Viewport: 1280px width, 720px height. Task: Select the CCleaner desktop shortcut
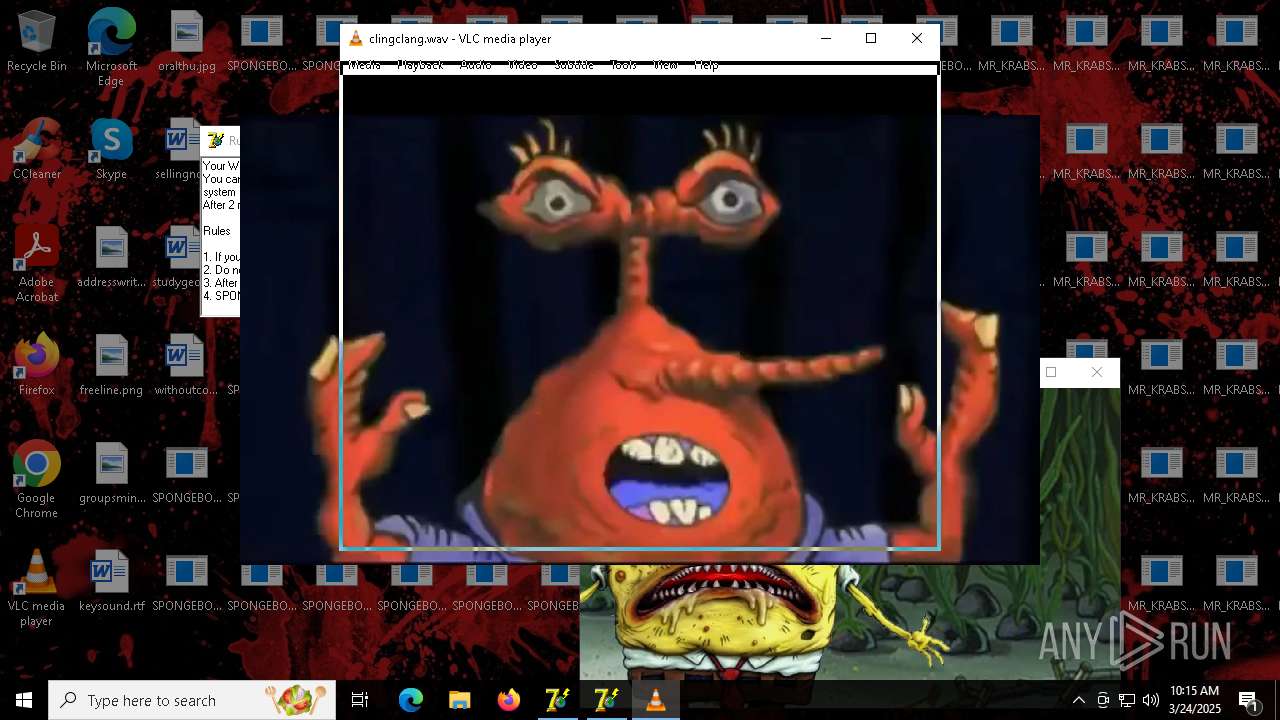pyautogui.click(x=37, y=150)
